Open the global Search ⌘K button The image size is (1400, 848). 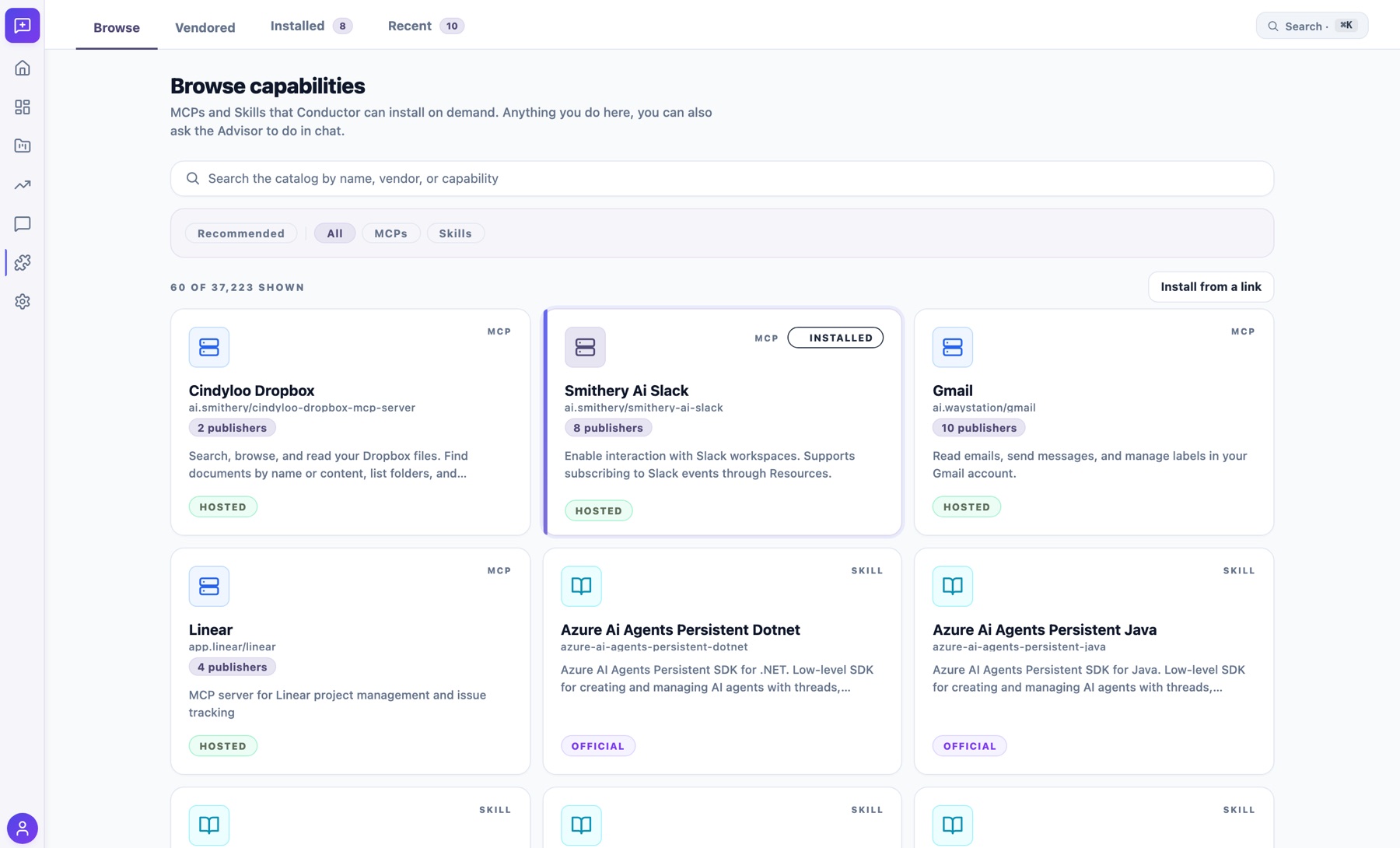point(1312,26)
